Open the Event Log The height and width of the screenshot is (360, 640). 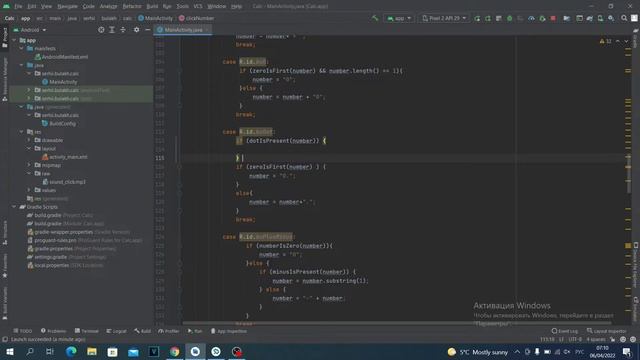[565, 331]
